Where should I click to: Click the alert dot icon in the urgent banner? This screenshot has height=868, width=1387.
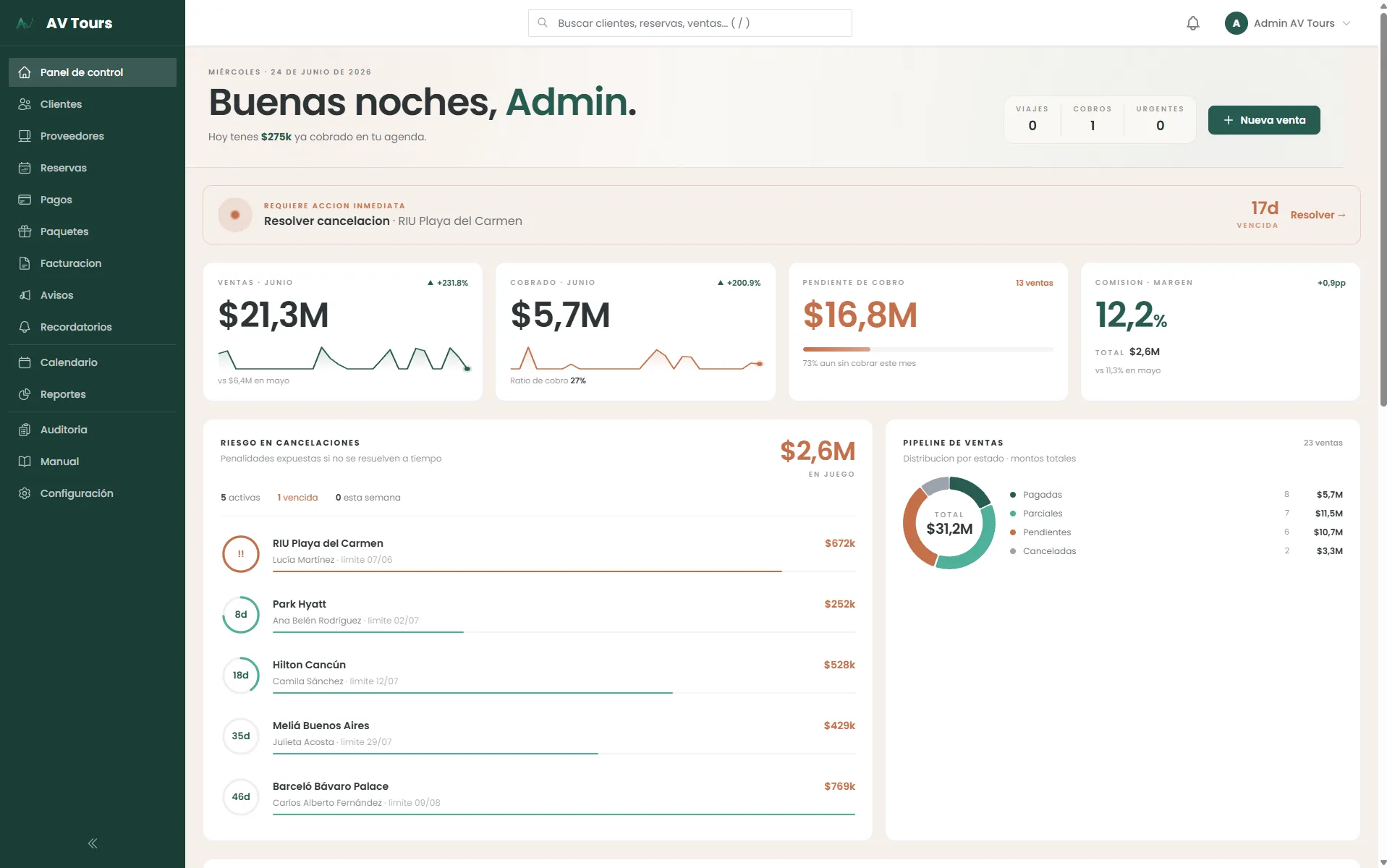tap(235, 215)
